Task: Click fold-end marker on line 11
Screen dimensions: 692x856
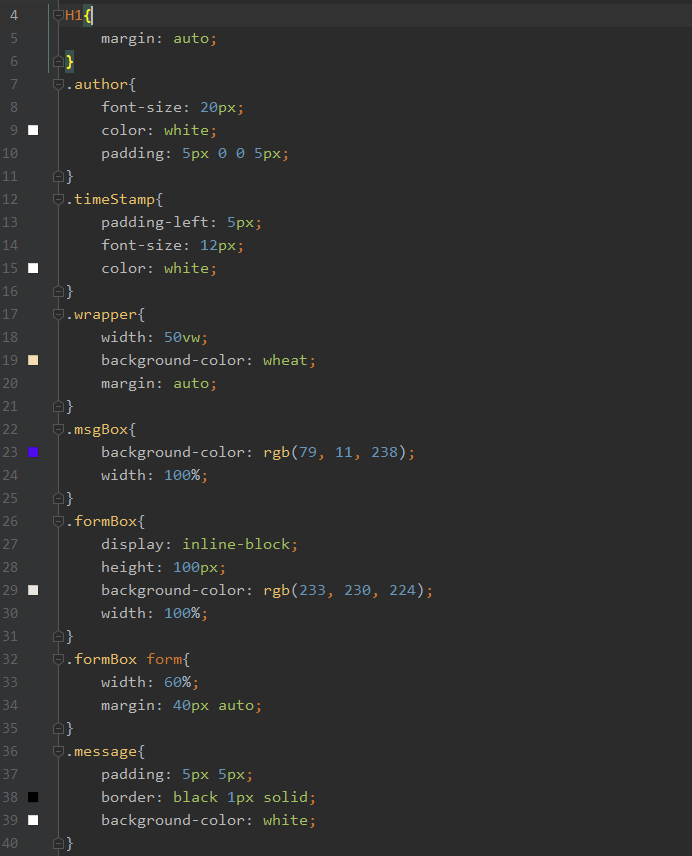Action: (x=58, y=176)
